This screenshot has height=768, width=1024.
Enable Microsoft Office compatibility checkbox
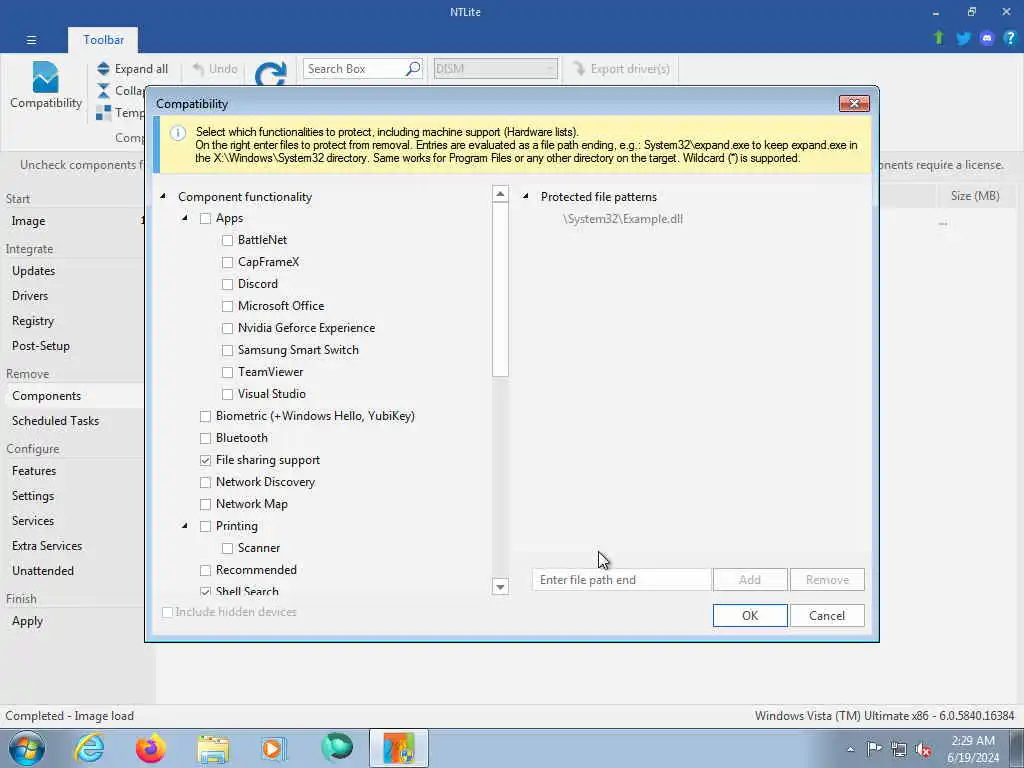tap(227, 306)
